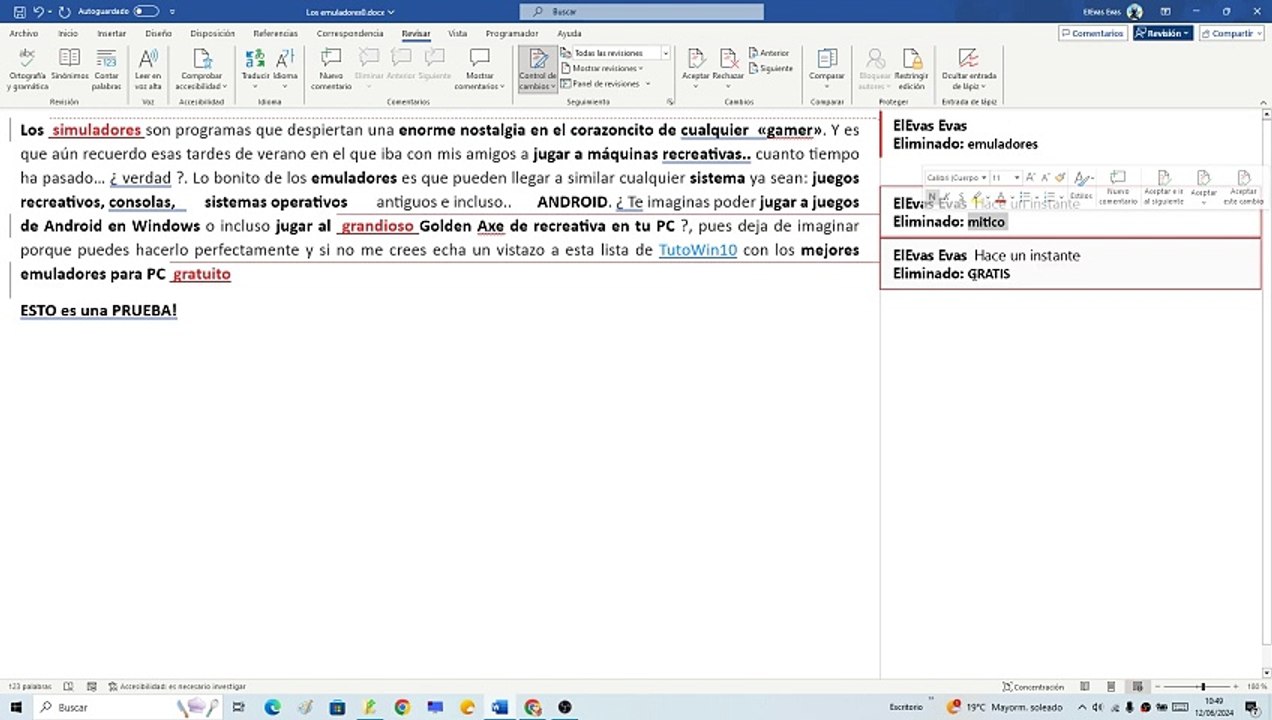Go to the Referencias tab
The width and height of the screenshot is (1272, 720).
click(275, 33)
